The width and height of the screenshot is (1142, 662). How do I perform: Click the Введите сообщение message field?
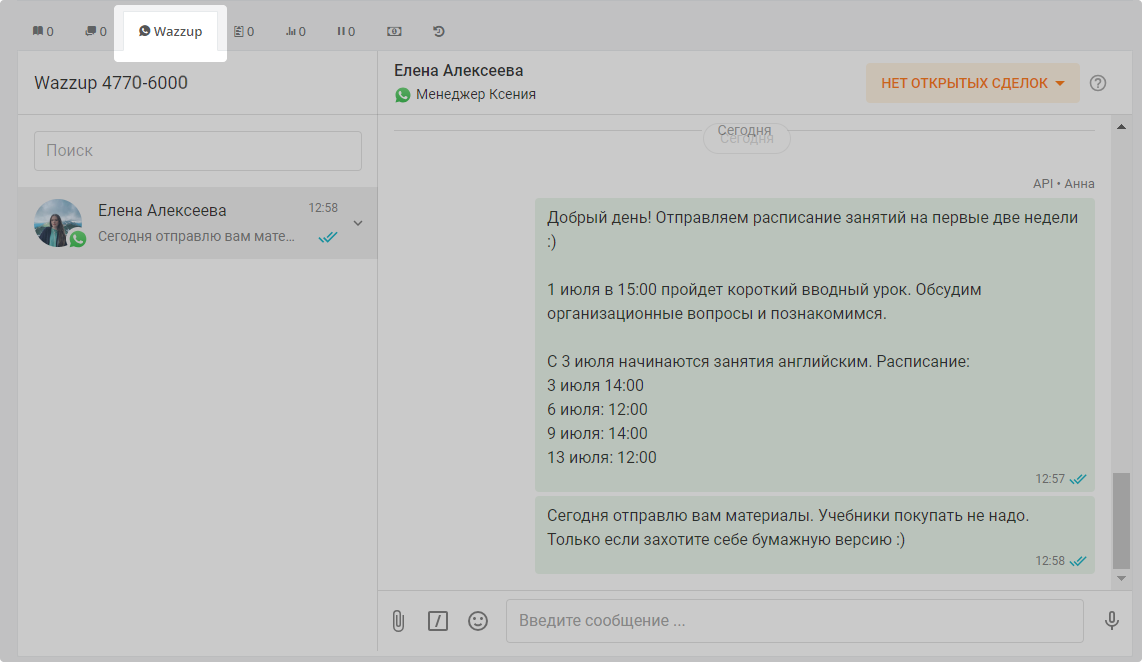point(794,621)
